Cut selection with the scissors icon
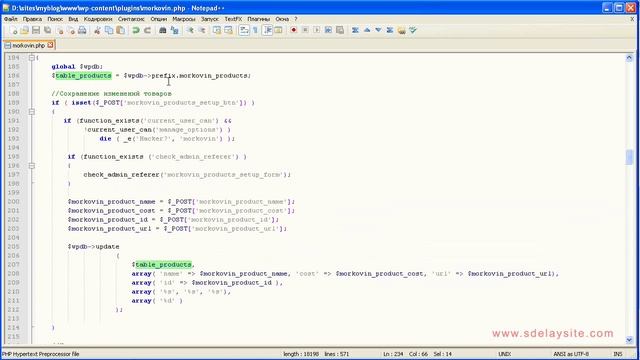Image resolution: width=640 pixels, height=360 pixels. pos(97,30)
